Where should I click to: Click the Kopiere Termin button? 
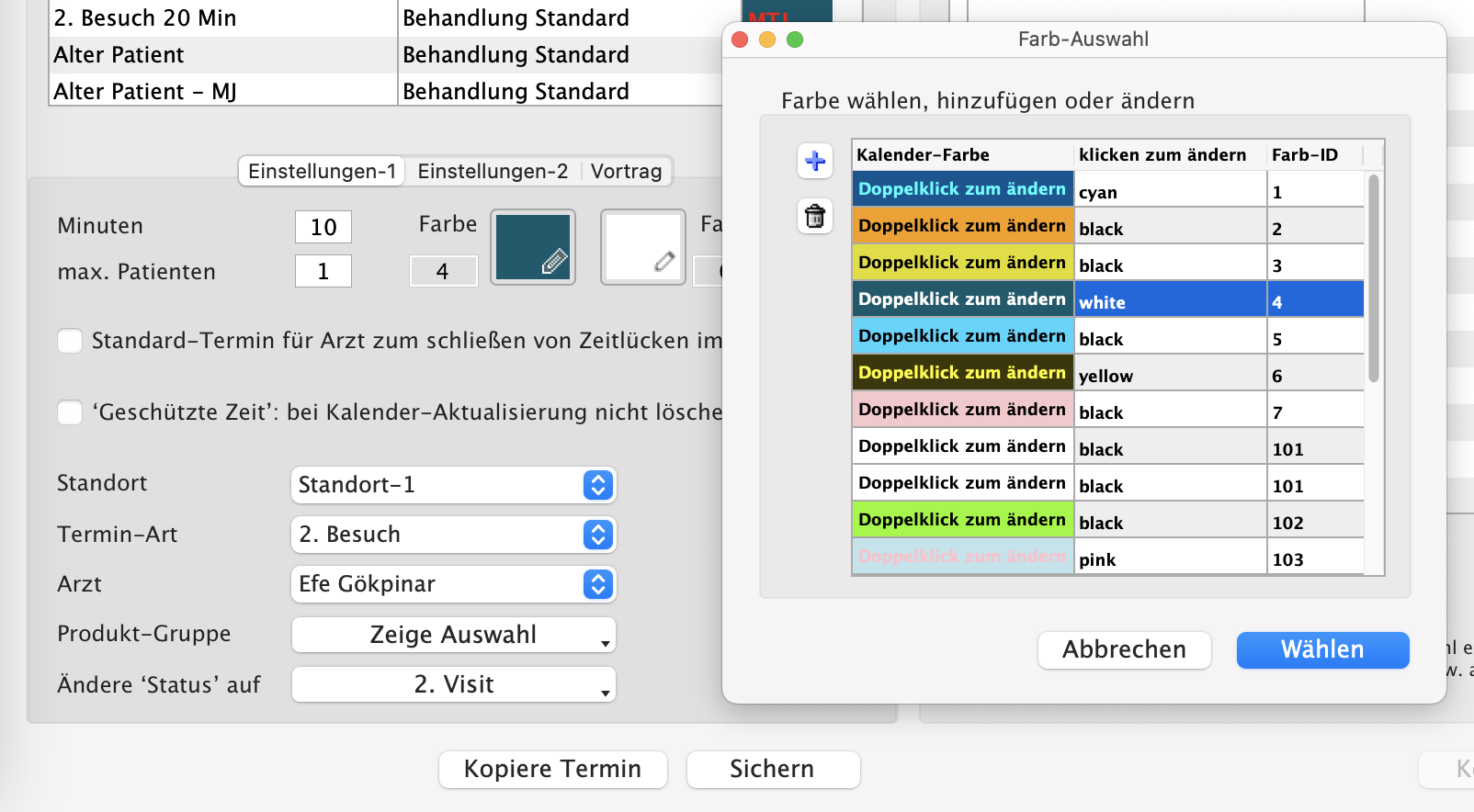point(552,770)
